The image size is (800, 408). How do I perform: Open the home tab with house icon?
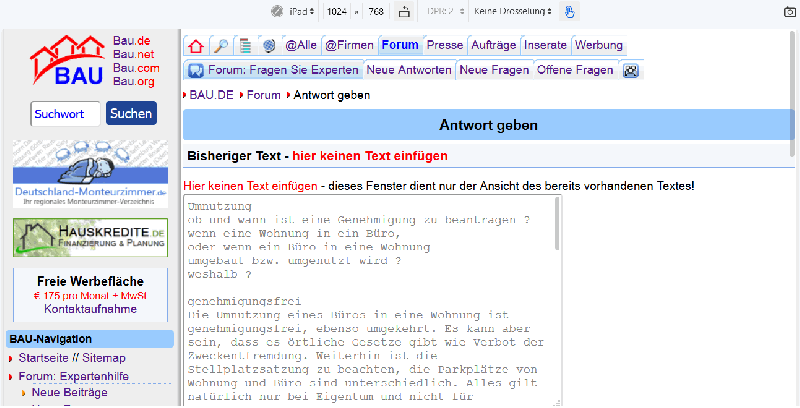pos(196,46)
